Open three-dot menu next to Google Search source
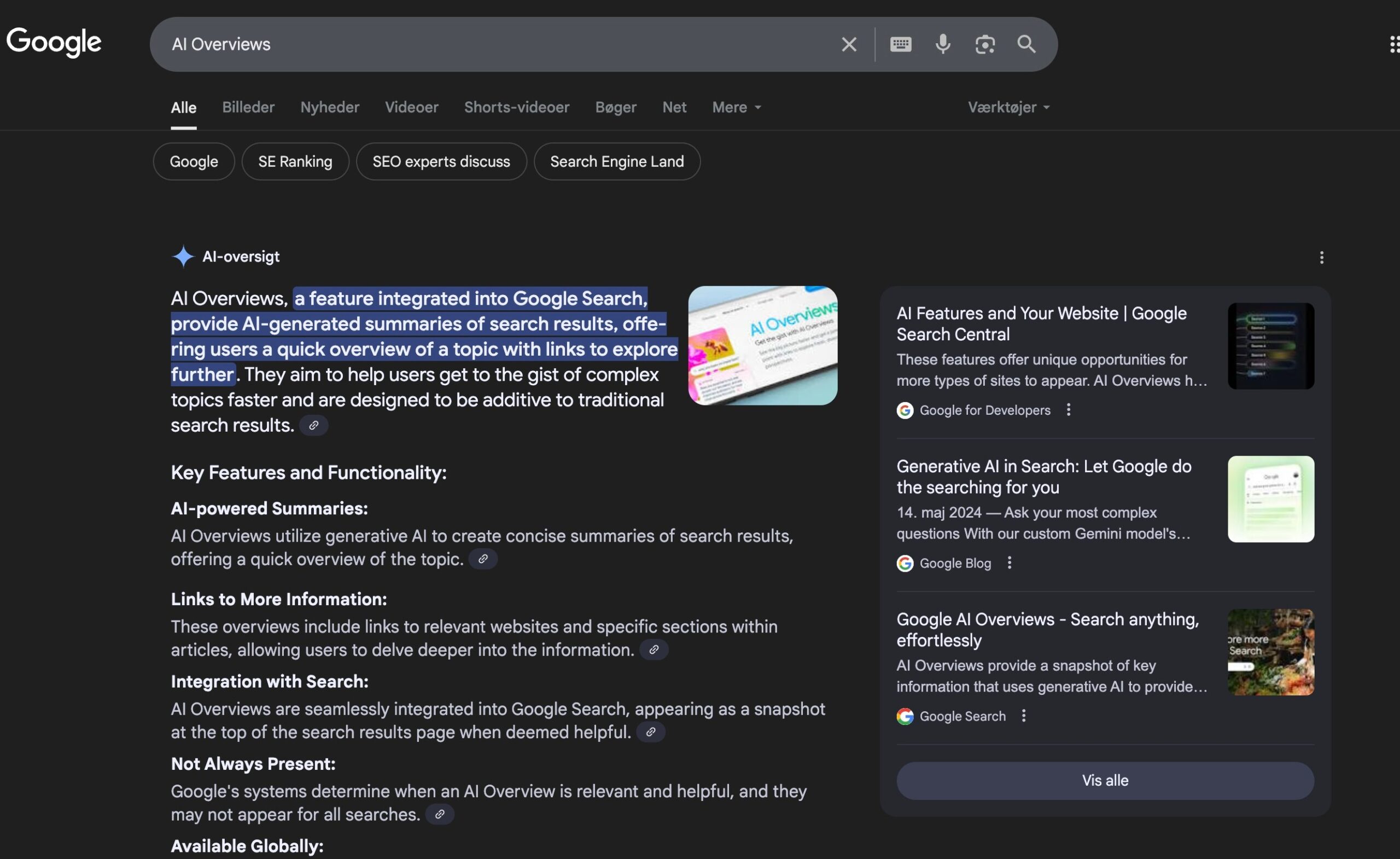Screen dimensions: 1400x859 (x=1024, y=716)
